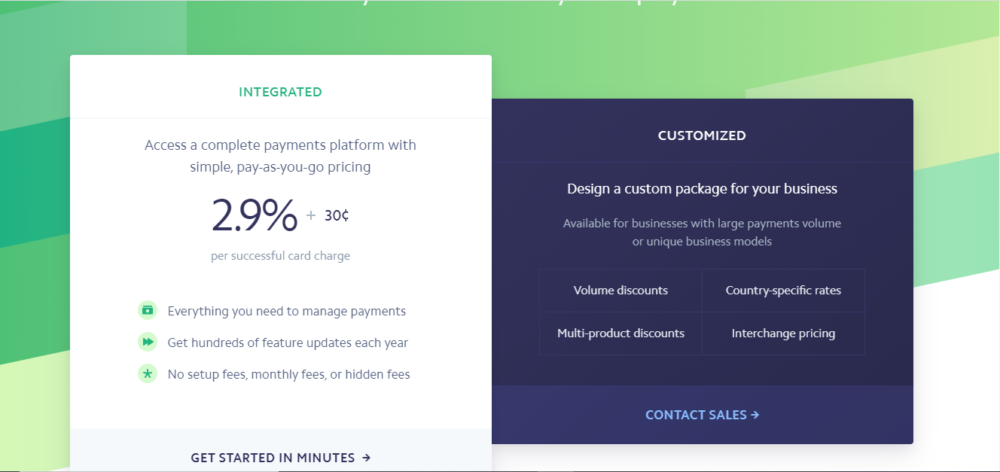Click 'Everything you need to manage payments' text
The image size is (1000, 472).
(x=287, y=311)
